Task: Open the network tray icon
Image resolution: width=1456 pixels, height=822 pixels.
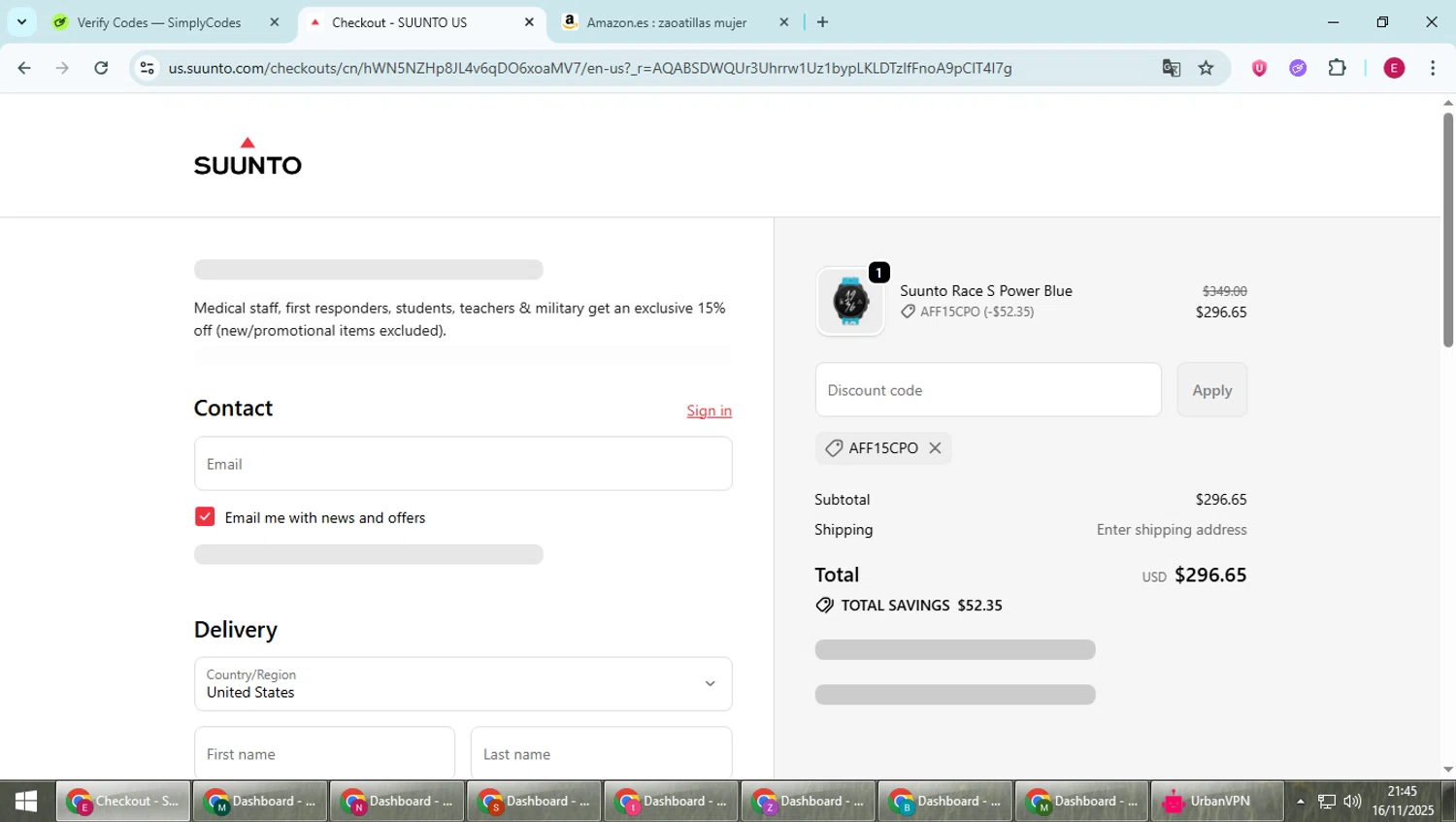Action: pyautogui.click(x=1327, y=802)
